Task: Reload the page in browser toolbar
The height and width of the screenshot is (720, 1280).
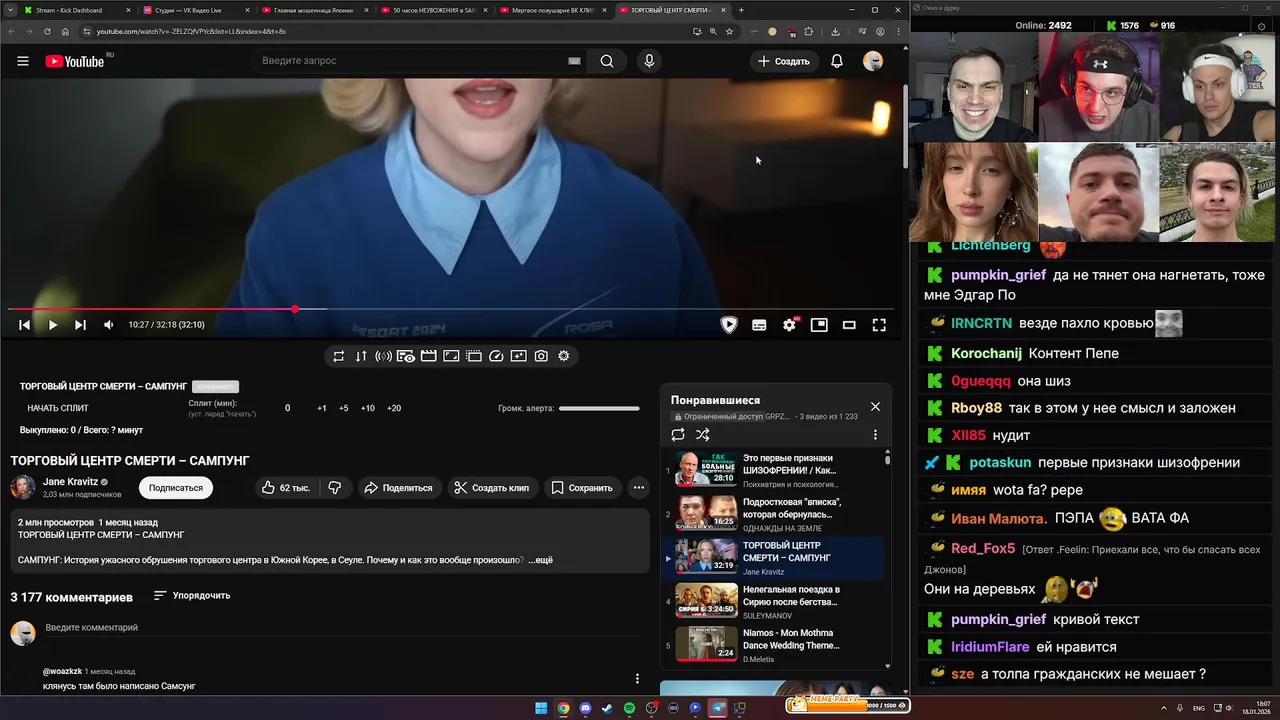Action: point(46,31)
